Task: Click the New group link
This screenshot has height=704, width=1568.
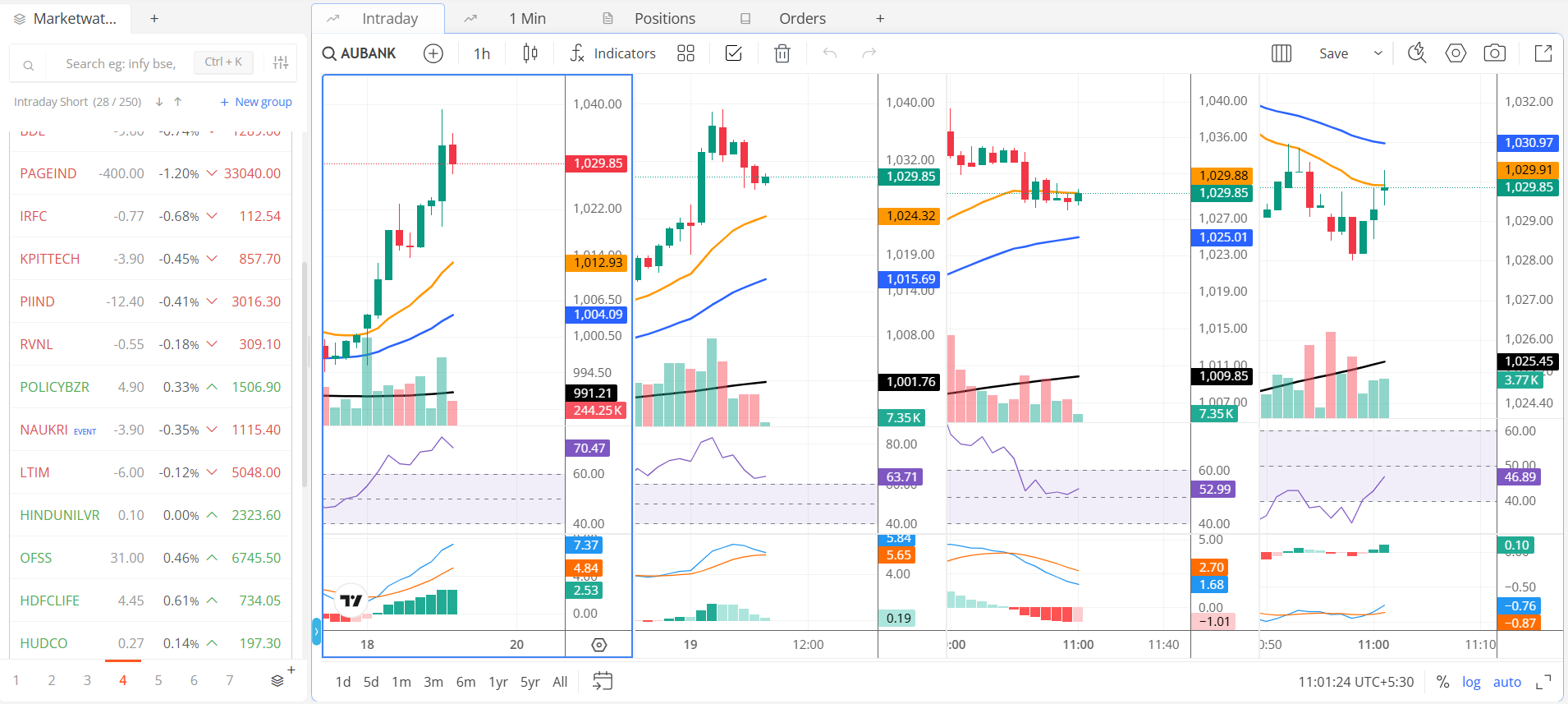Action: 256,102
